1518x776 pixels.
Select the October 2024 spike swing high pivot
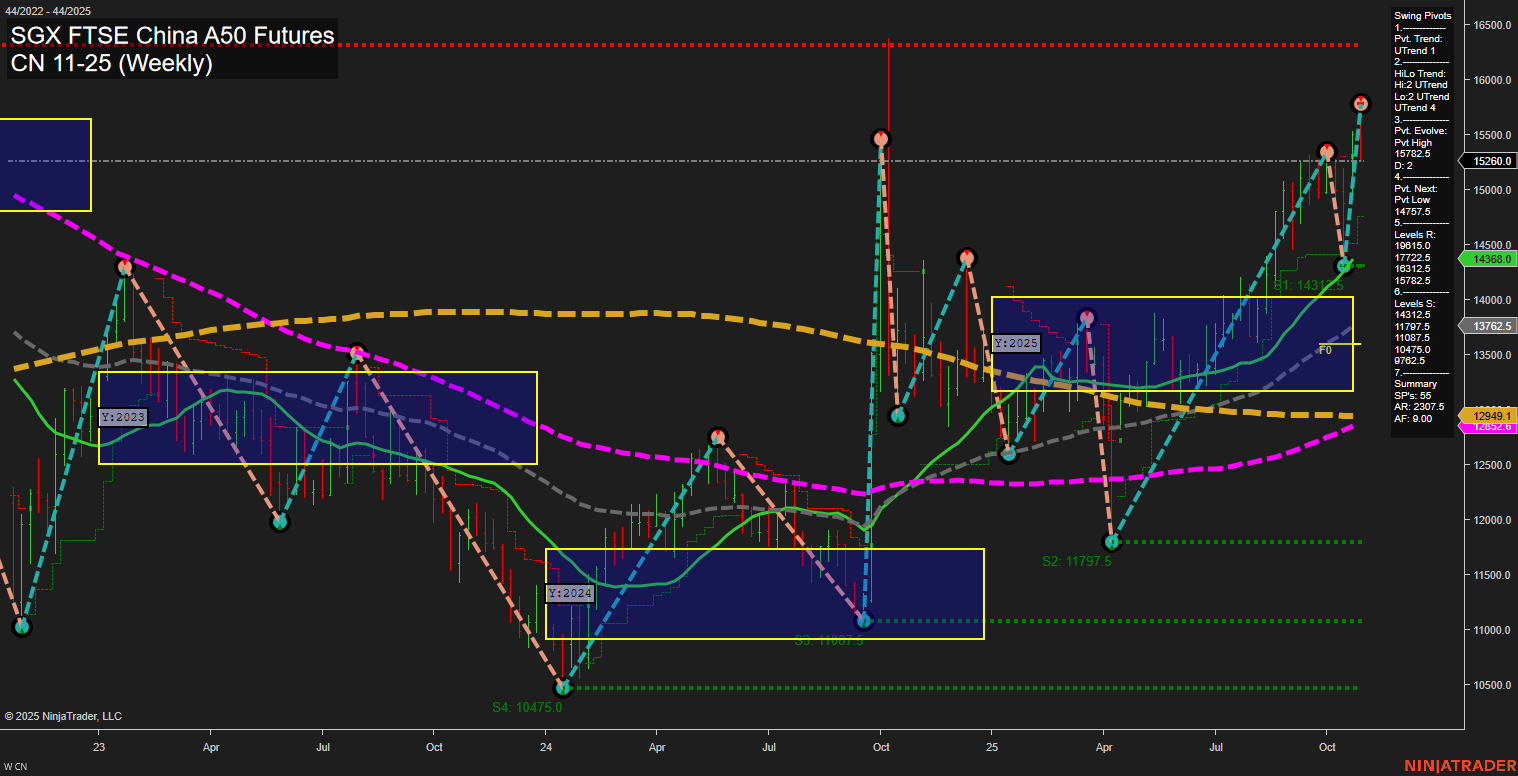(x=880, y=138)
